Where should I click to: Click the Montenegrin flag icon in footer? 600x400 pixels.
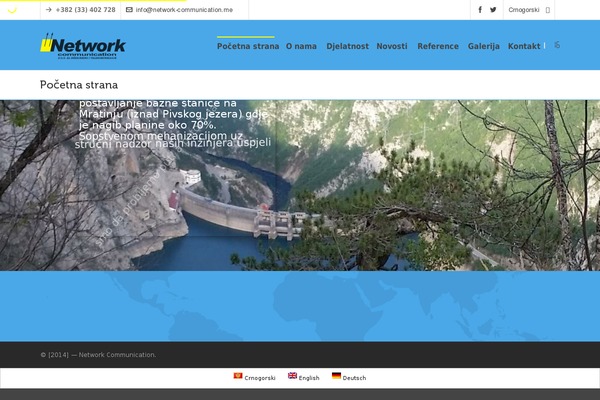[x=238, y=376]
